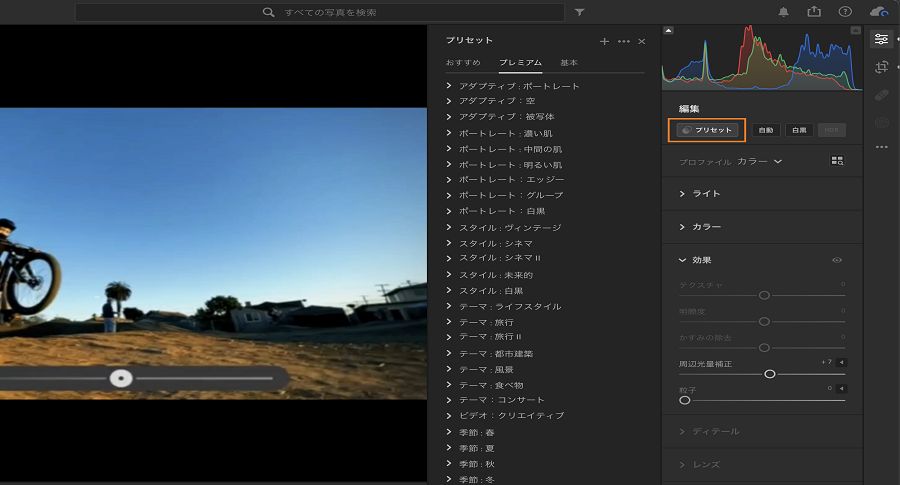Open the cloud sync status icon
Viewport: 900px width, 485px height.
[879, 11]
